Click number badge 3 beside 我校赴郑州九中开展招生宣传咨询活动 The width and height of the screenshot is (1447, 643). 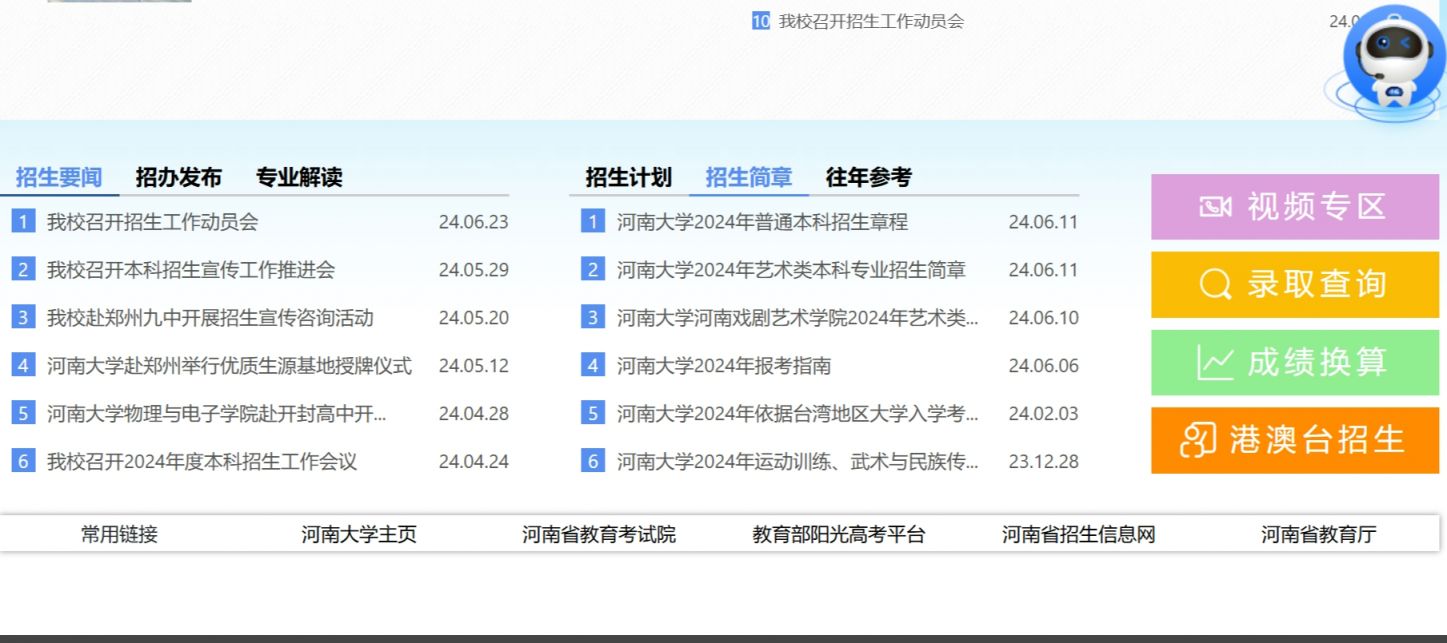coord(23,317)
